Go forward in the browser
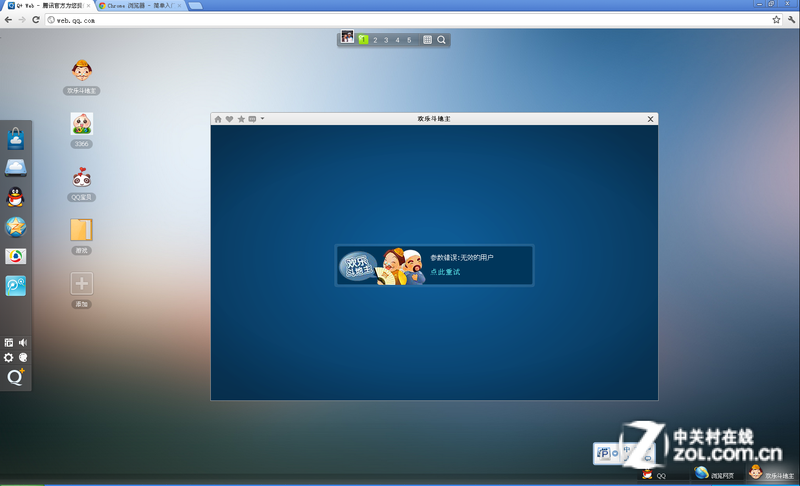 point(22,20)
